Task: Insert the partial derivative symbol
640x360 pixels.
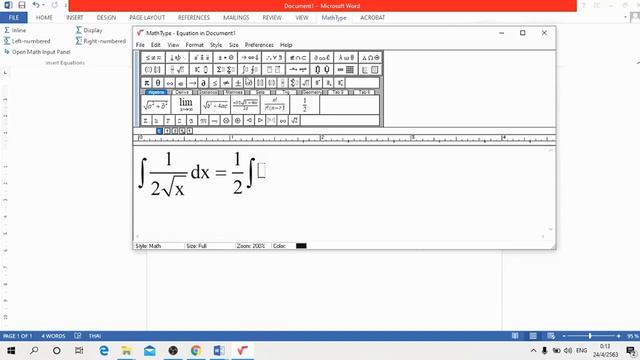Action: (x=204, y=83)
